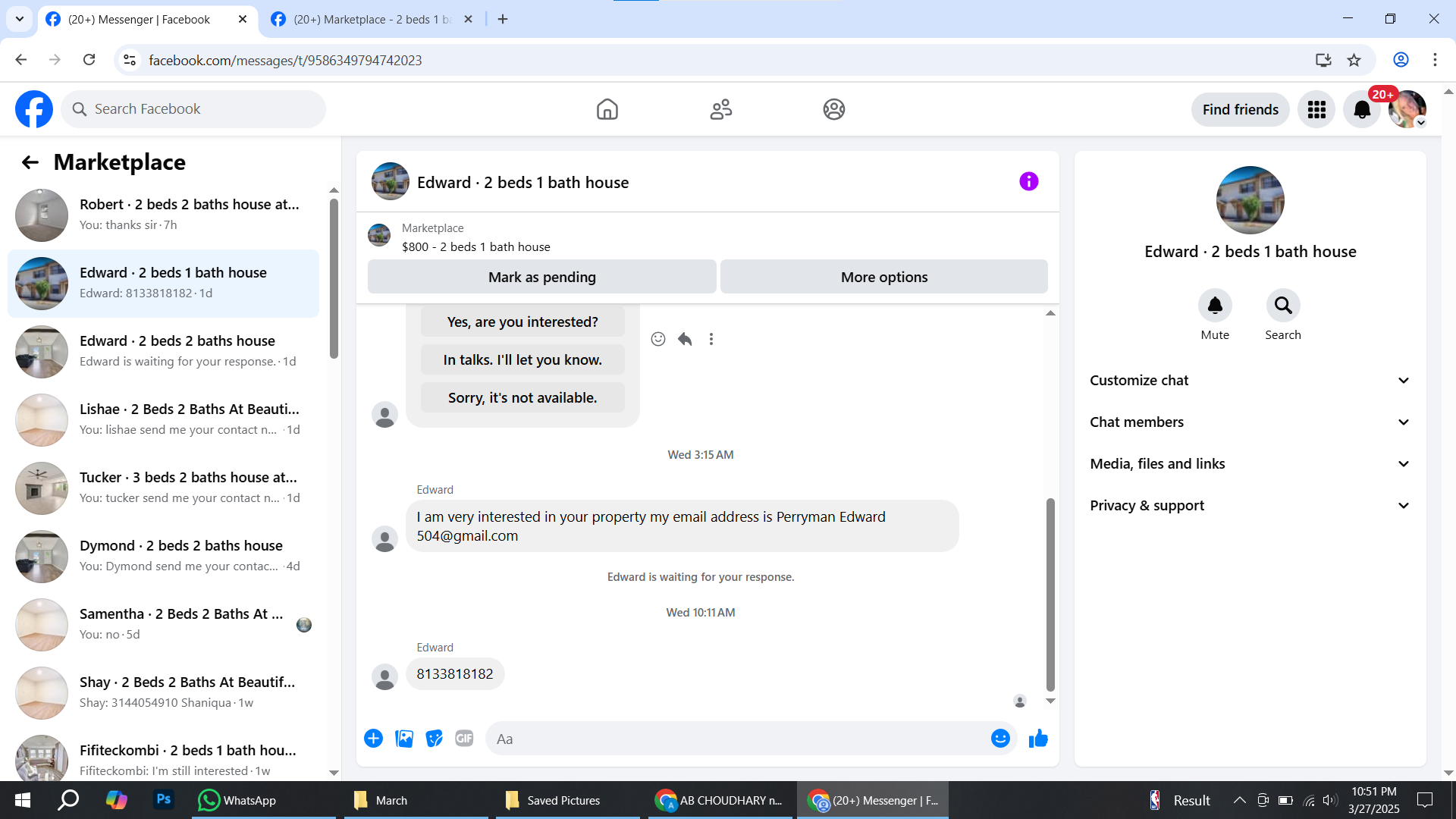The image size is (1456, 819).
Task: Send a thumbs-up like
Action: 1038,739
